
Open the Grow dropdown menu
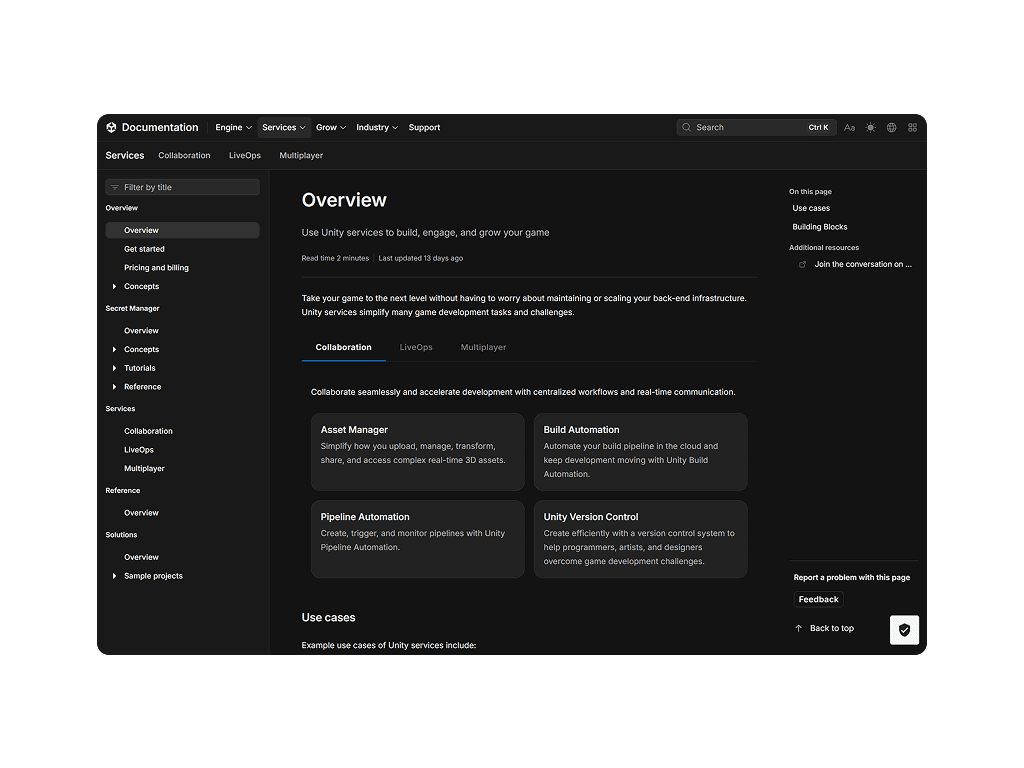(330, 127)
